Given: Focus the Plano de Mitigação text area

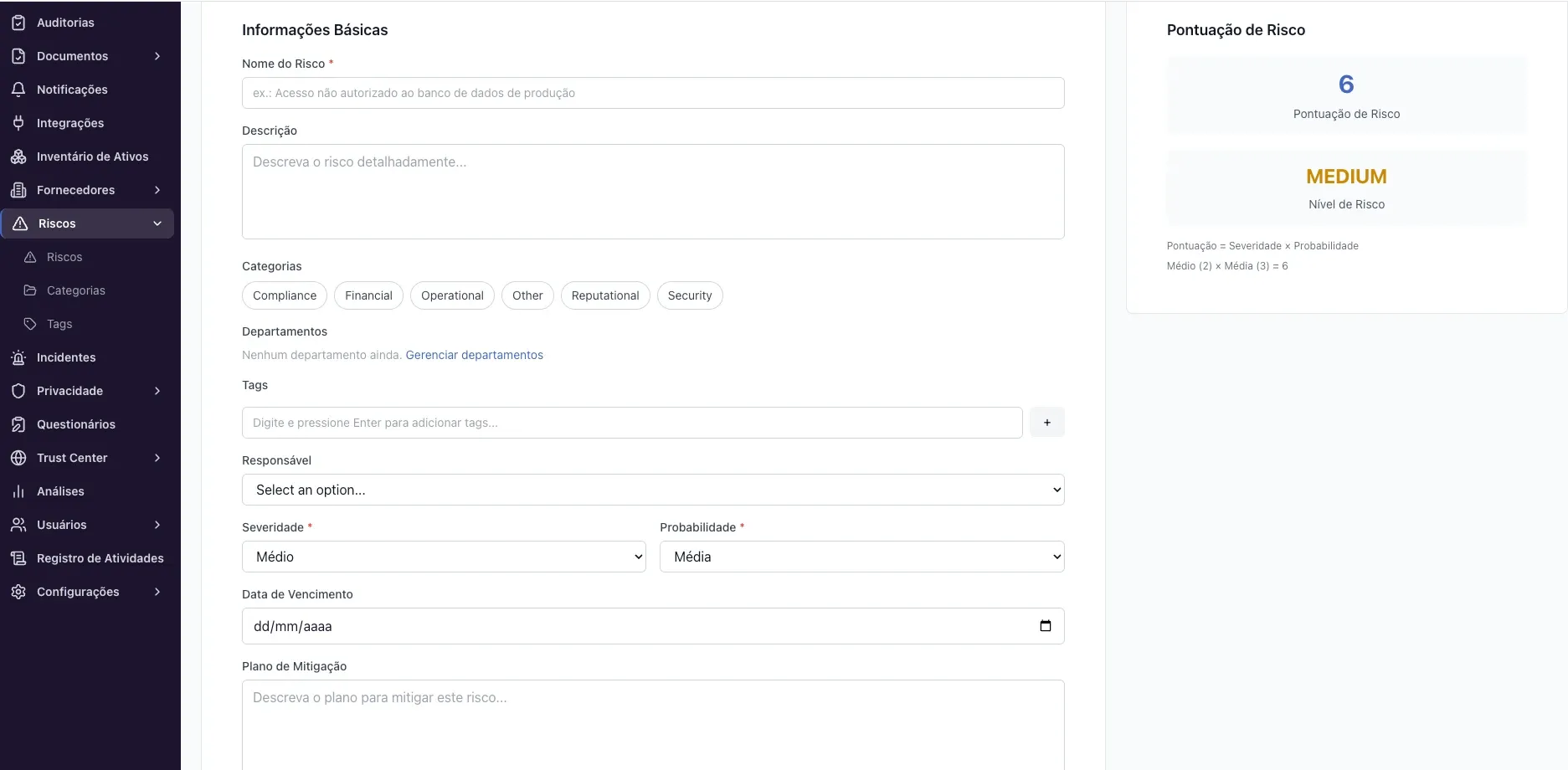Looking at the screenshot, I should pyautogui.click(x=653, y=725).
